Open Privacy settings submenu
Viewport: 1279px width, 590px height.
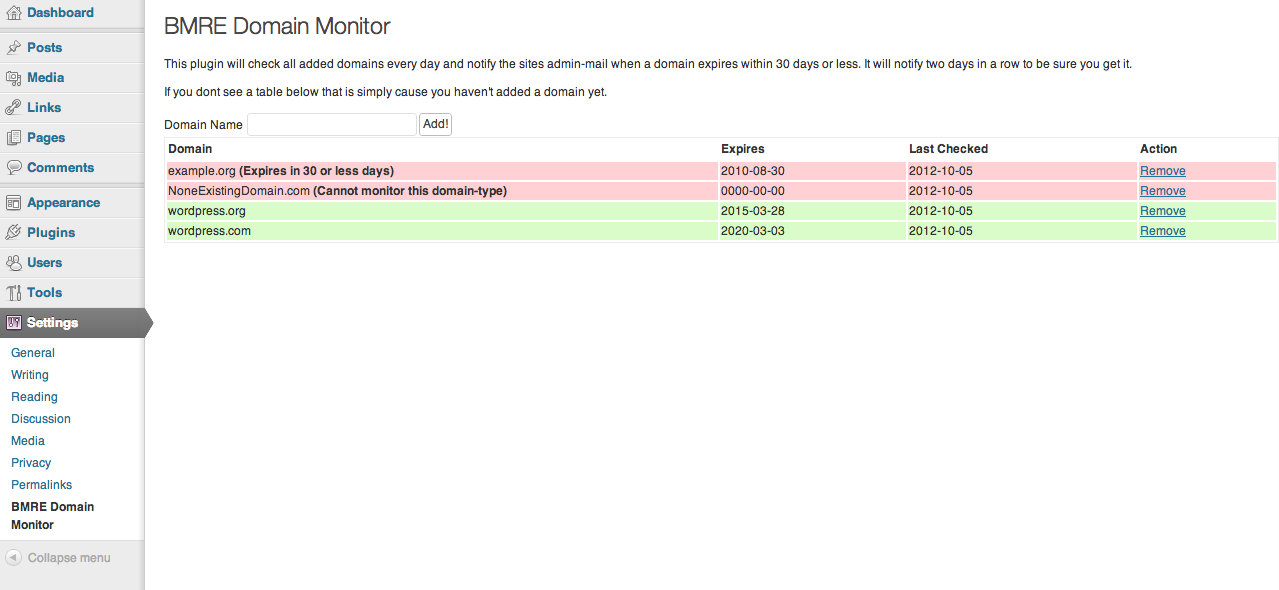(x=31, y=463)
